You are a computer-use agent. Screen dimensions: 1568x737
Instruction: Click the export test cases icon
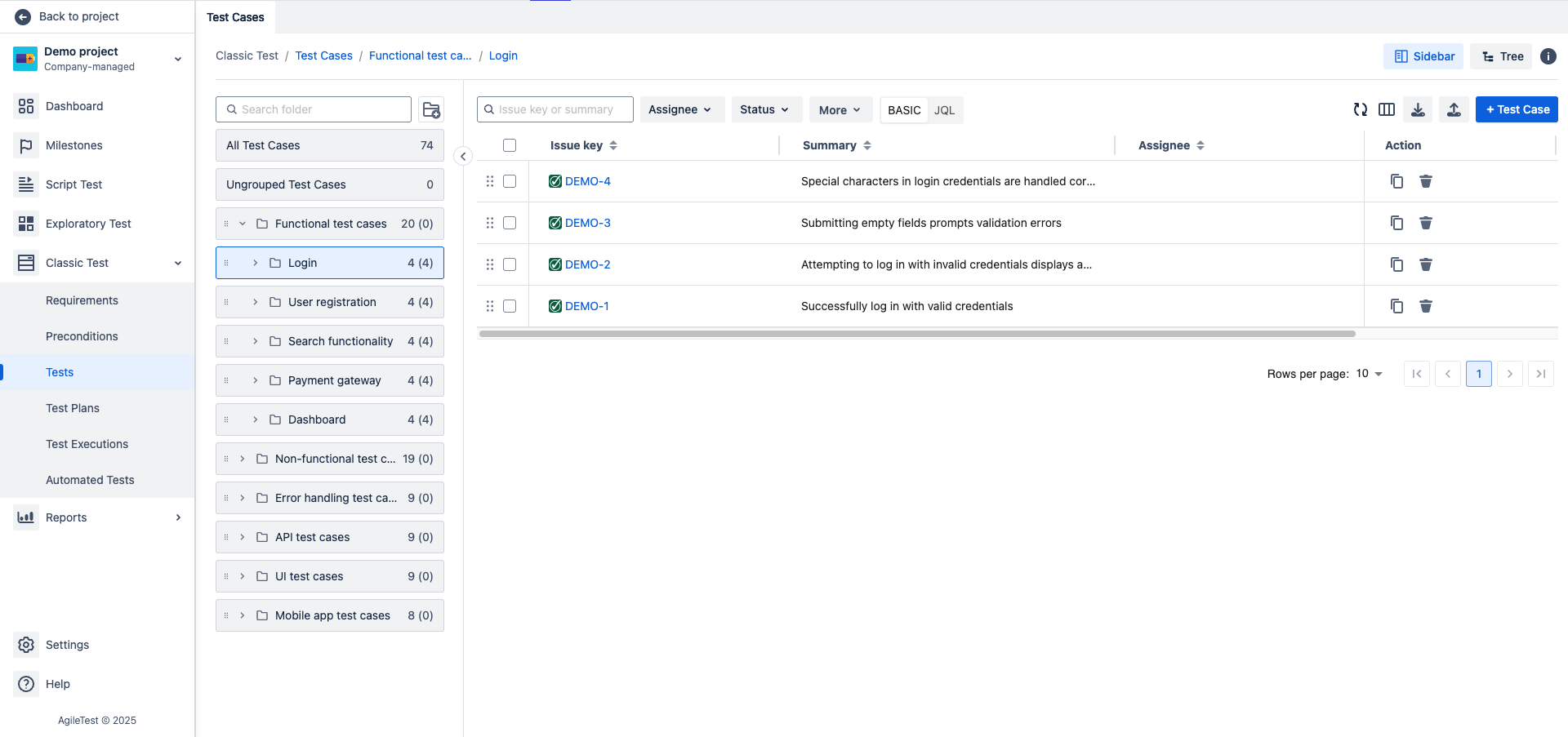[x=1418, y=109]
